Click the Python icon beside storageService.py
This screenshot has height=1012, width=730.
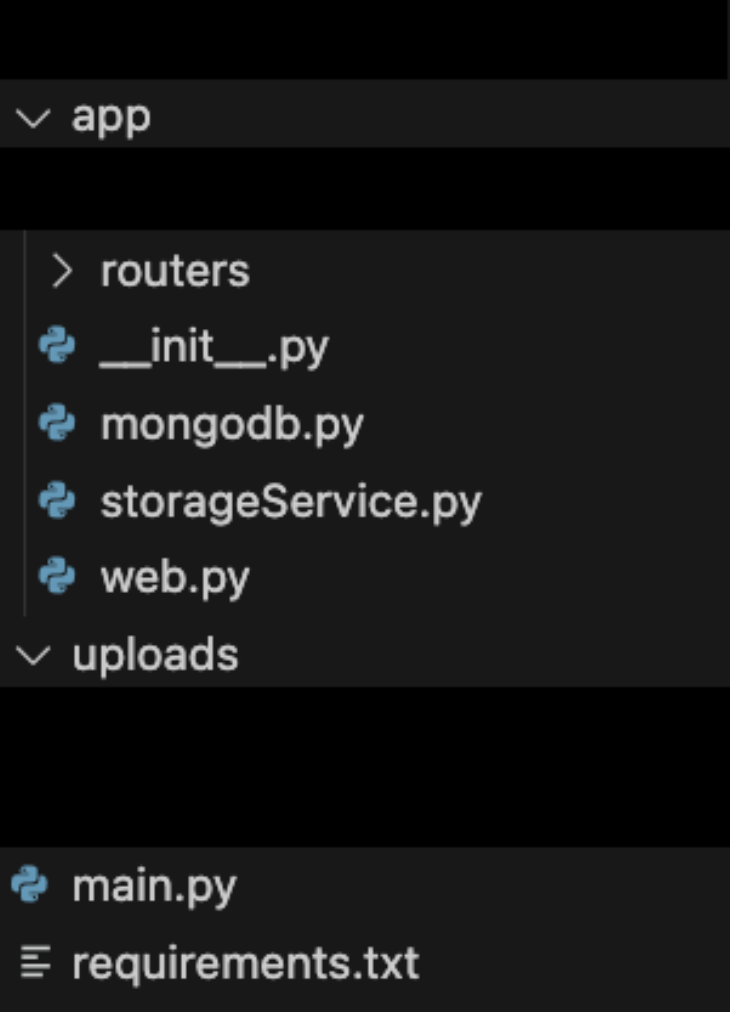pyautogui.click(x=57, y=500)
